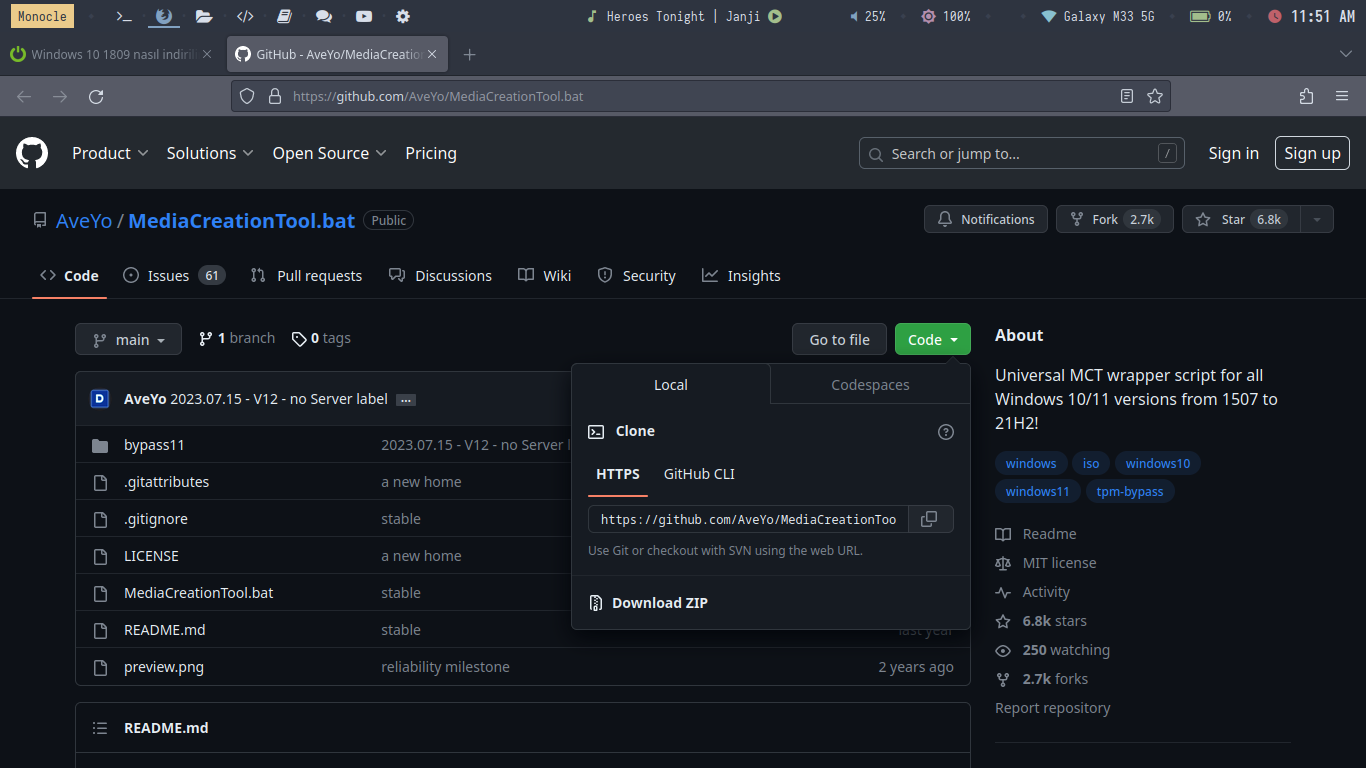The width and height of the screenshot is (1366, 768).
Task: Select the GitHub CLI clone option
Action: tap(699, 474)
